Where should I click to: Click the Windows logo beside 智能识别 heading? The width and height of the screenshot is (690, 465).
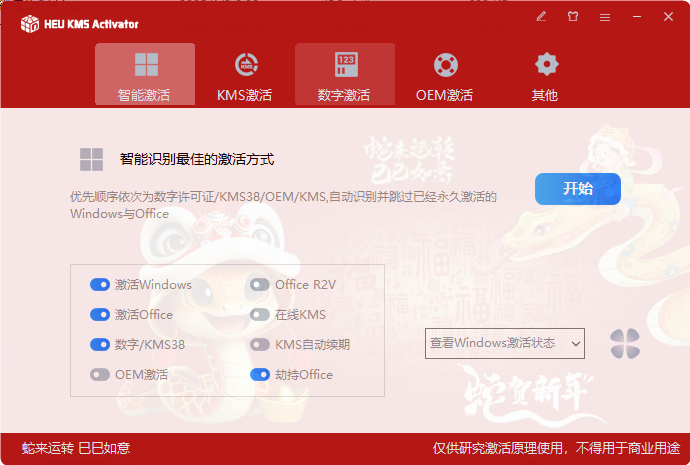92,159
